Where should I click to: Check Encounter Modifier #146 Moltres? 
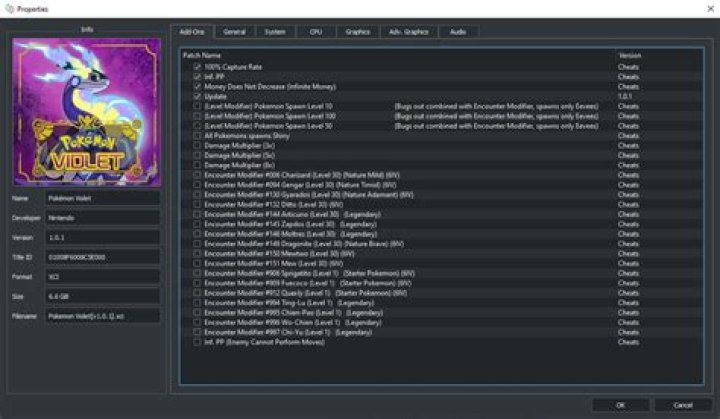197,234
